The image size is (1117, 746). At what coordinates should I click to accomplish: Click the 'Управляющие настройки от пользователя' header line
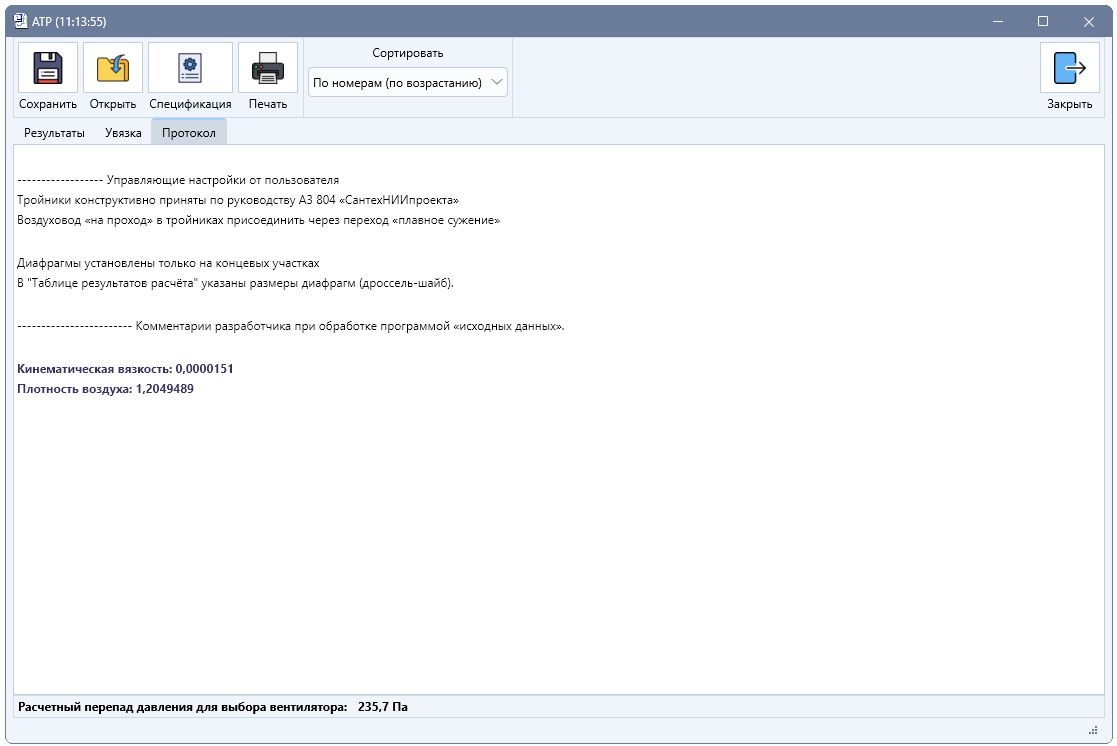pyautogui.click(x=178, y=180)
